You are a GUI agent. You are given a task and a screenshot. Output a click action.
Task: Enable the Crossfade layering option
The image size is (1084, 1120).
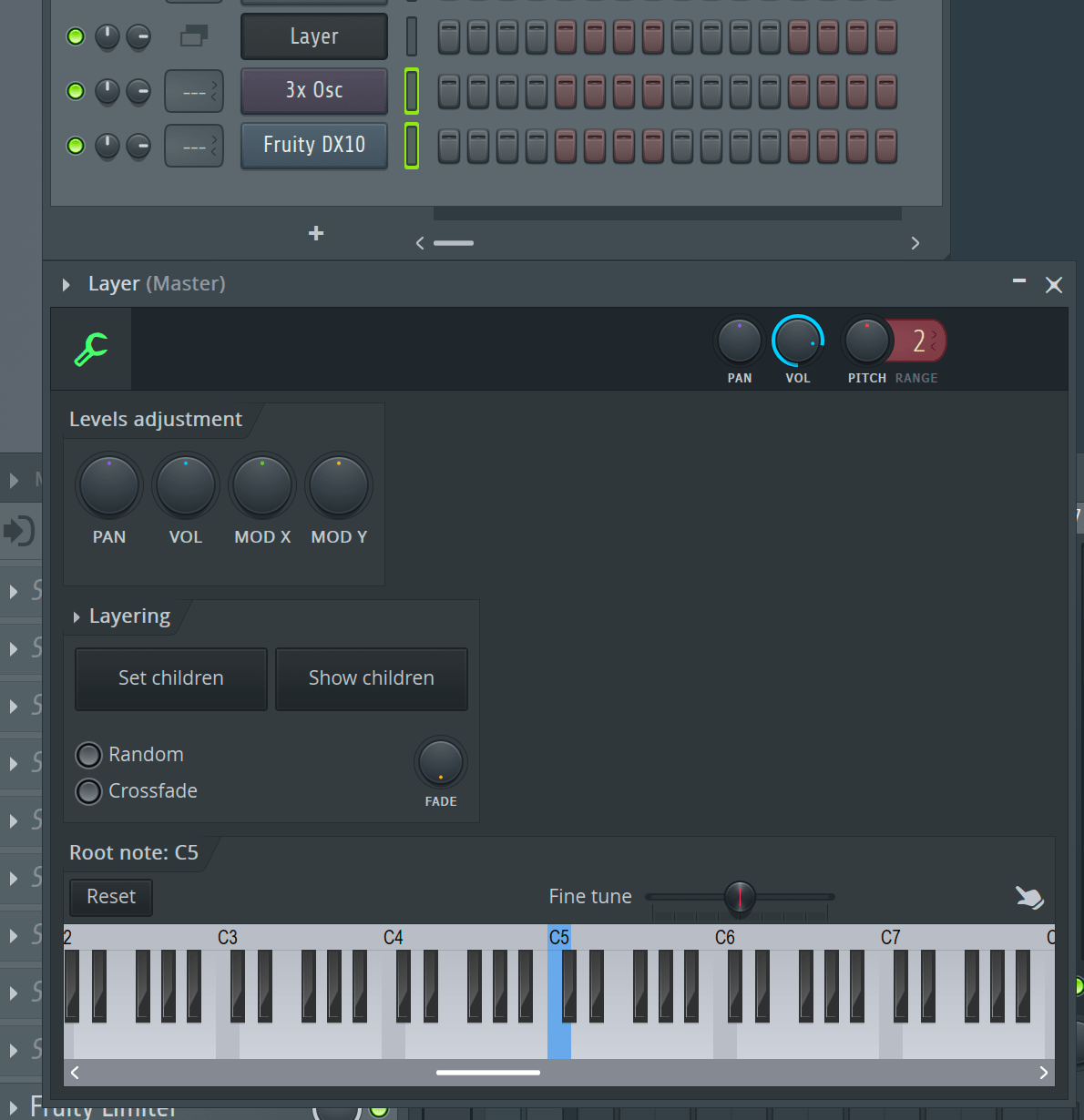89,791
